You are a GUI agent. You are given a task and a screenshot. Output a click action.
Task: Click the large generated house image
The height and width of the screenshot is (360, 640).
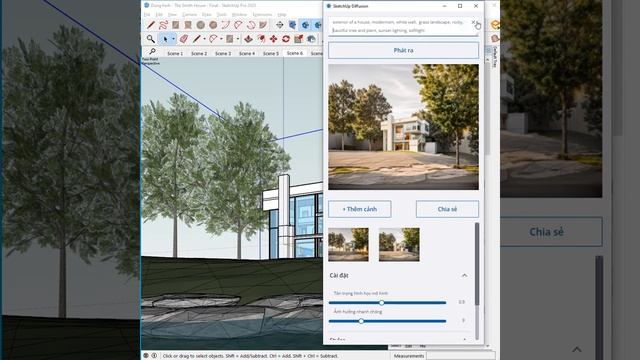403,127
